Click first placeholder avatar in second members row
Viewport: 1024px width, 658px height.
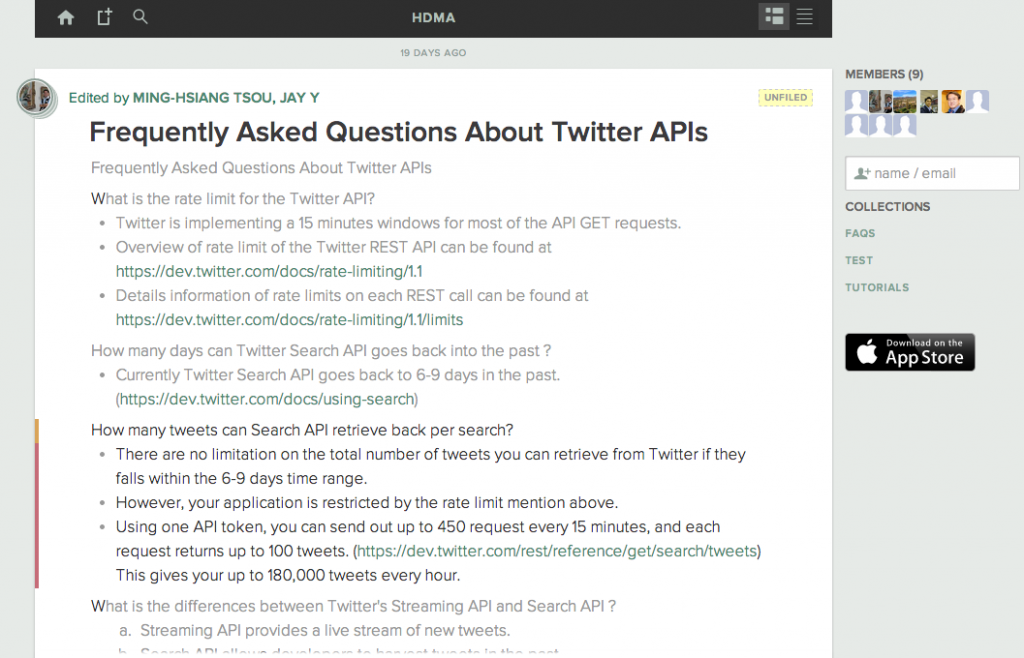(856, 125)
